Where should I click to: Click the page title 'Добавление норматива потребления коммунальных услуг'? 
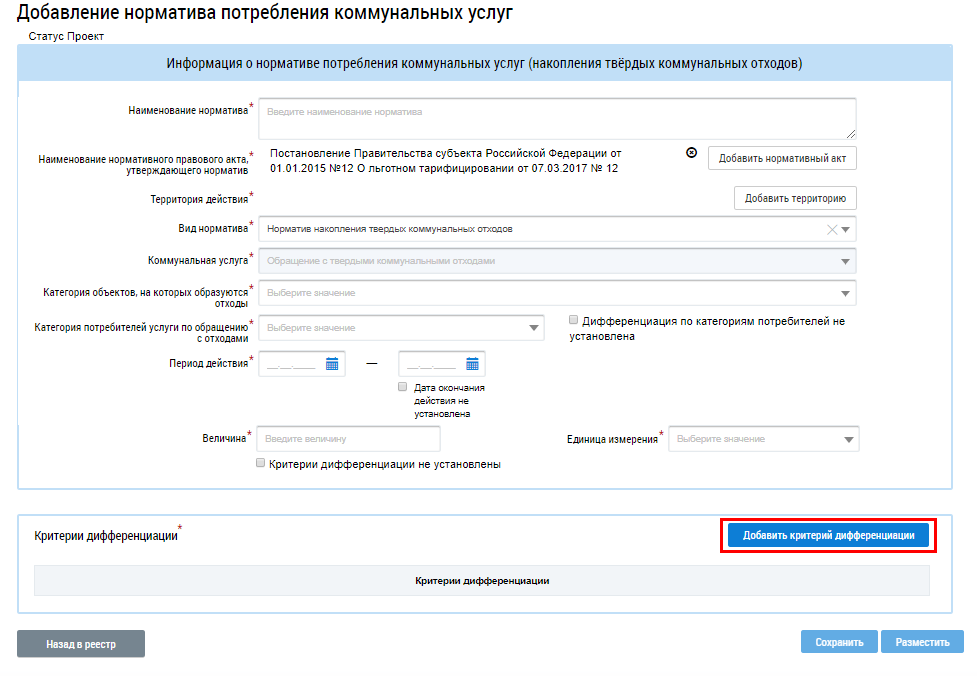pos(264,12)
